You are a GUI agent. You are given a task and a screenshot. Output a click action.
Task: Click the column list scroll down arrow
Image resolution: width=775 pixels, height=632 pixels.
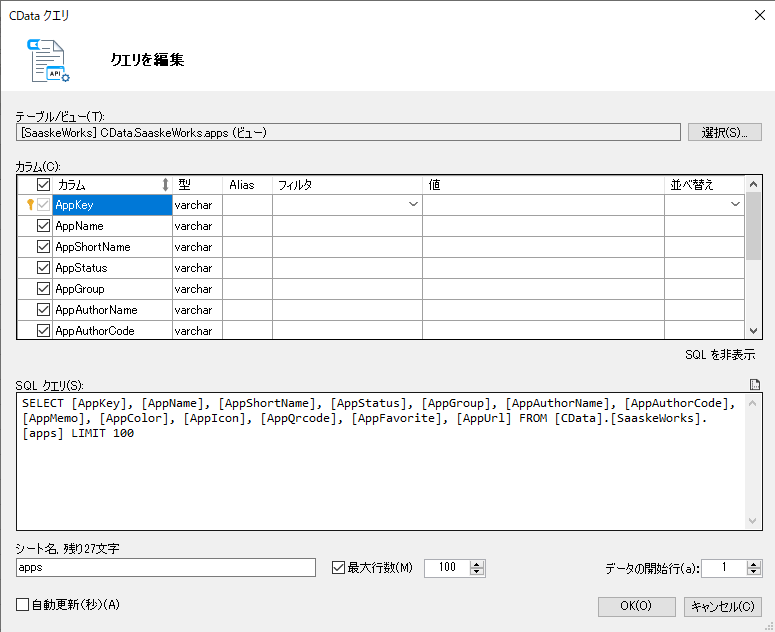[753, 331]
